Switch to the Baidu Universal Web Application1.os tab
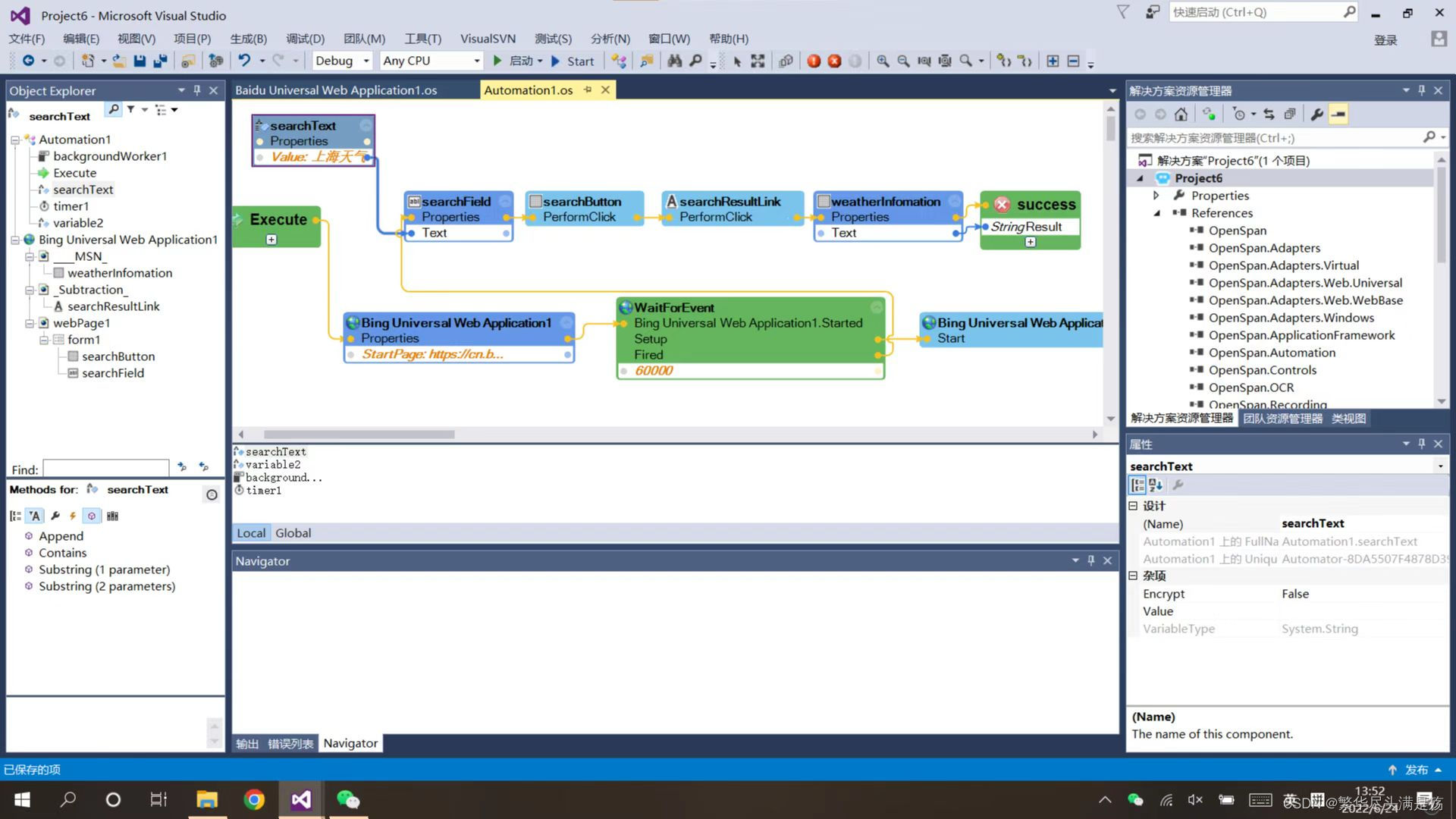 (x=336, y=90)
